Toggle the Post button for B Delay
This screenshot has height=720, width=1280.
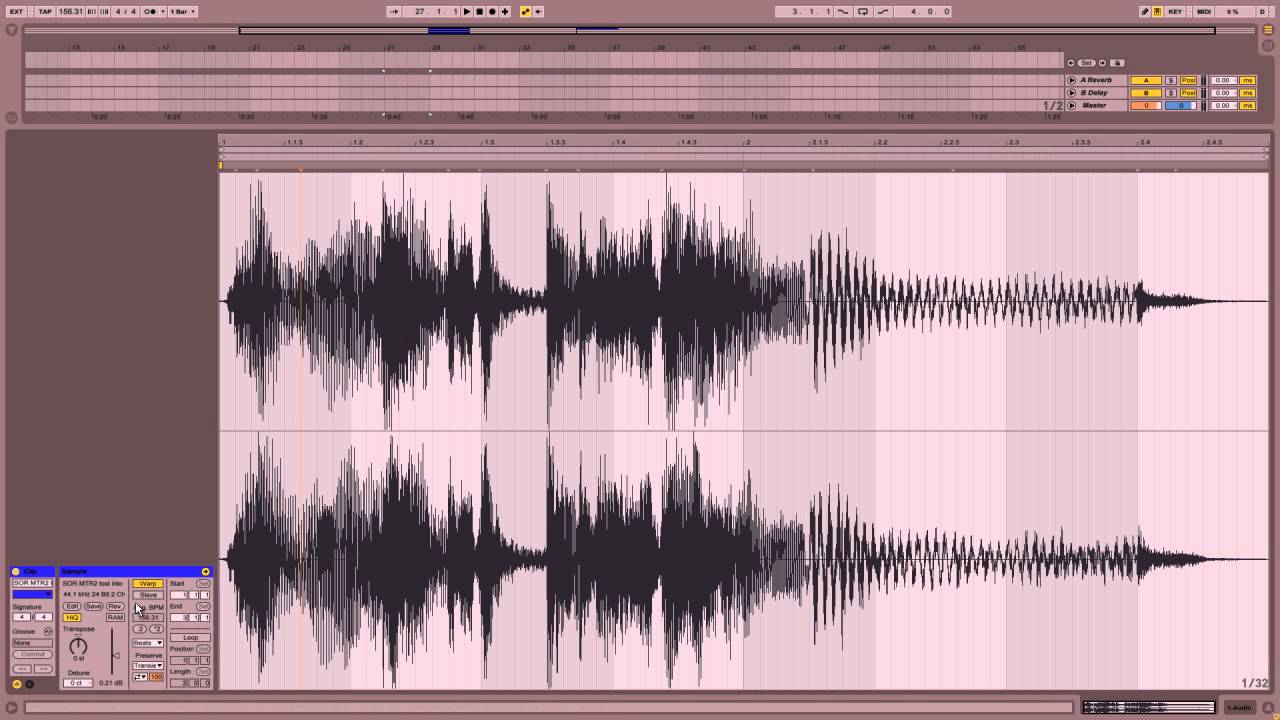[x=1188, y=93]
